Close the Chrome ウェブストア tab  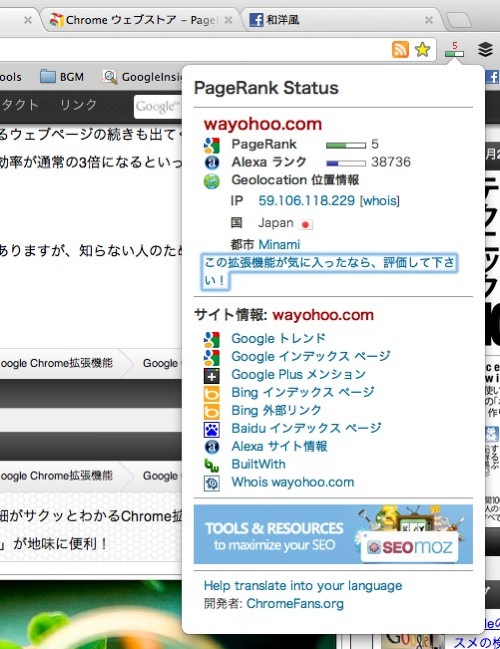(x=228, y=20)
